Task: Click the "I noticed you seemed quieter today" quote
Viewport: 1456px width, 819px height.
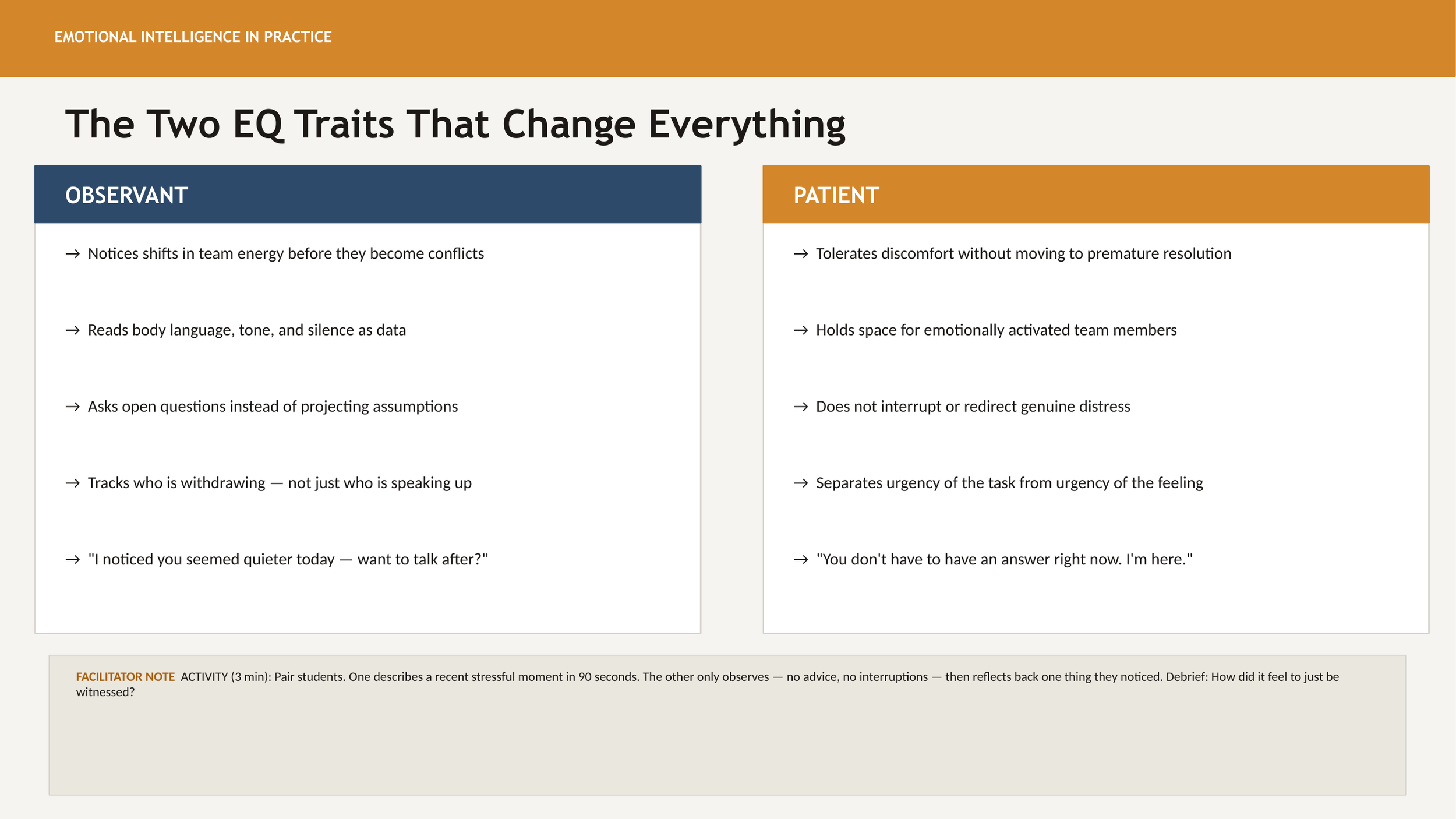Action: (288, 559)
